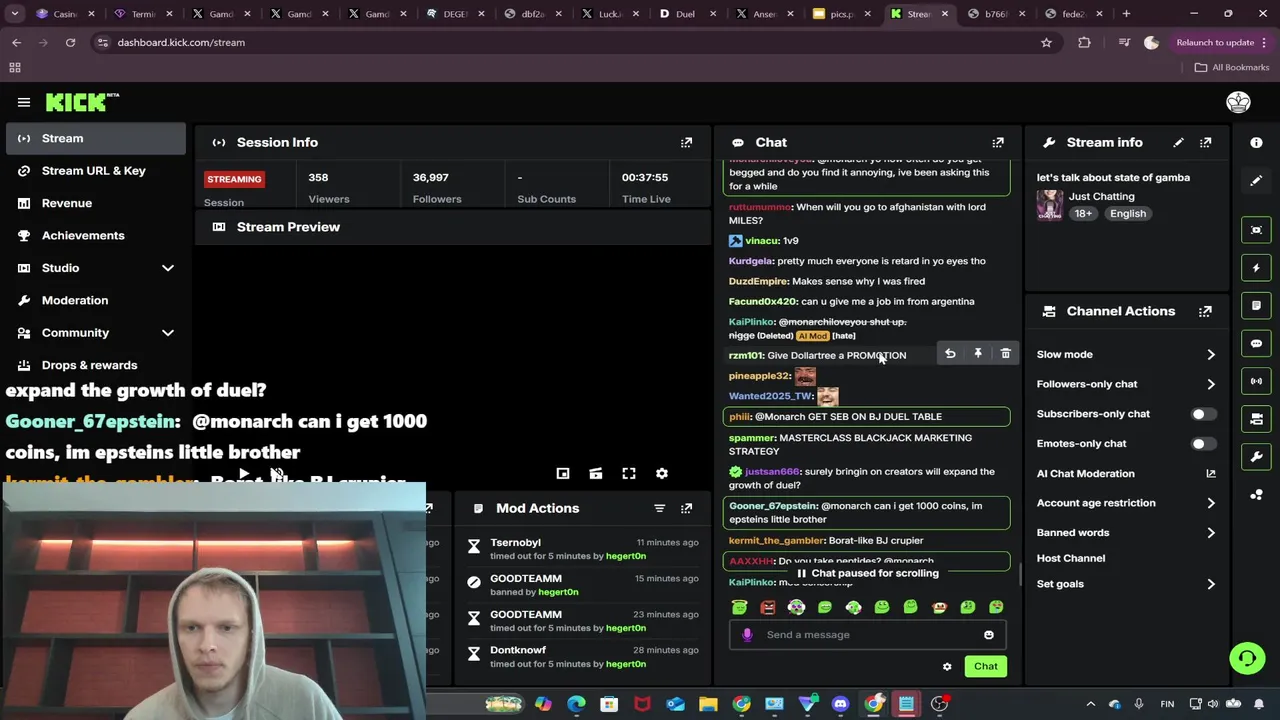The height and width of the screenshot is (720, 1280).
Task: Open the Moderation page
Action: 96,300
